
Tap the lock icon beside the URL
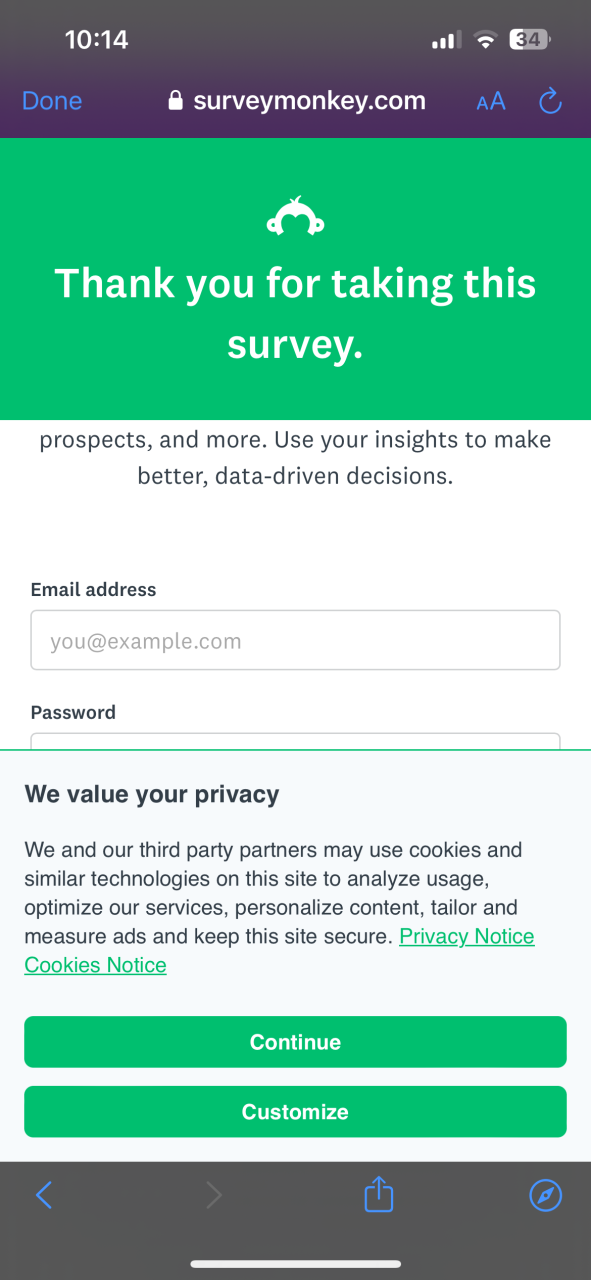[x=176, y=100]
